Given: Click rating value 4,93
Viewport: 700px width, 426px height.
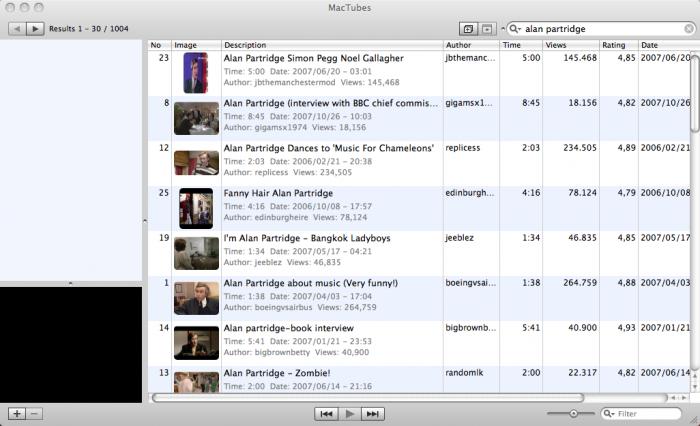Looking at the screenshot, I should pos(626,328).
